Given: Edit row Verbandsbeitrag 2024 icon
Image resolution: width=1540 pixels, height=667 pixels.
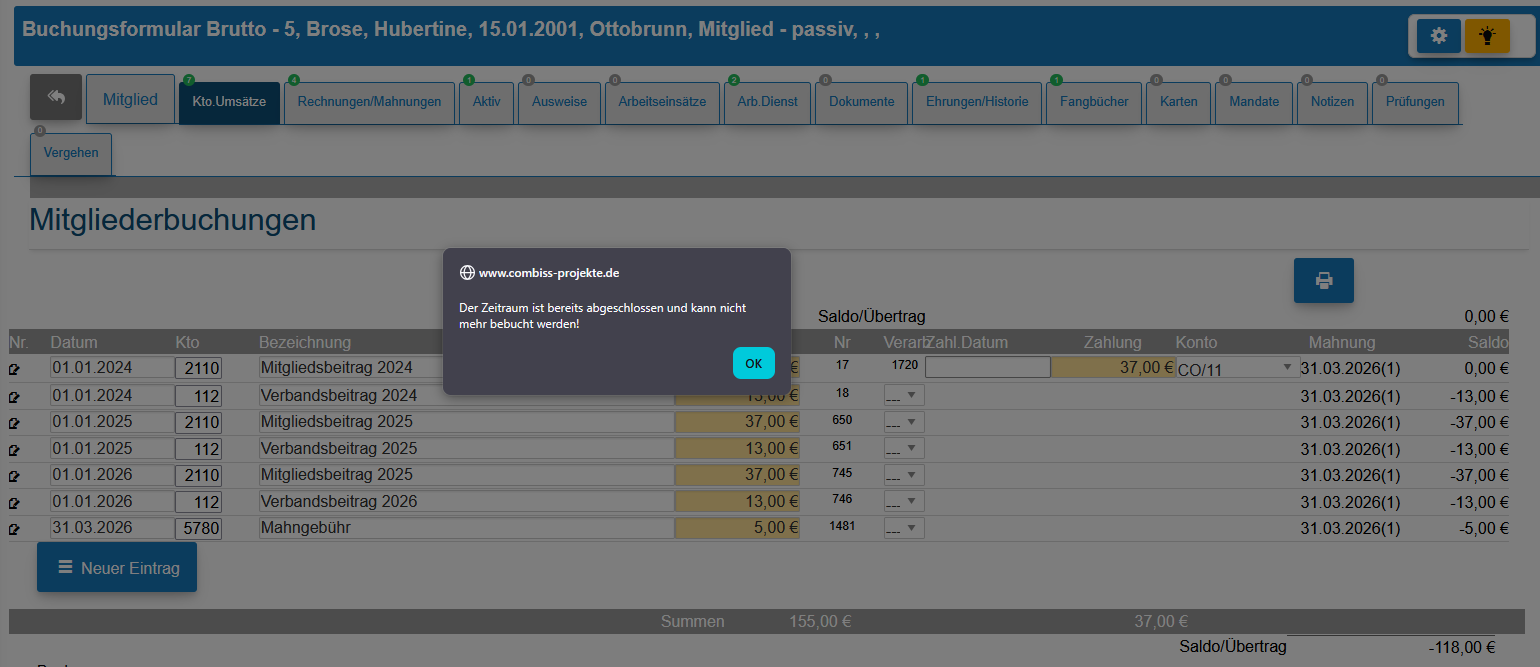Looking at the screenshot, I should click(x=14, y=396).
